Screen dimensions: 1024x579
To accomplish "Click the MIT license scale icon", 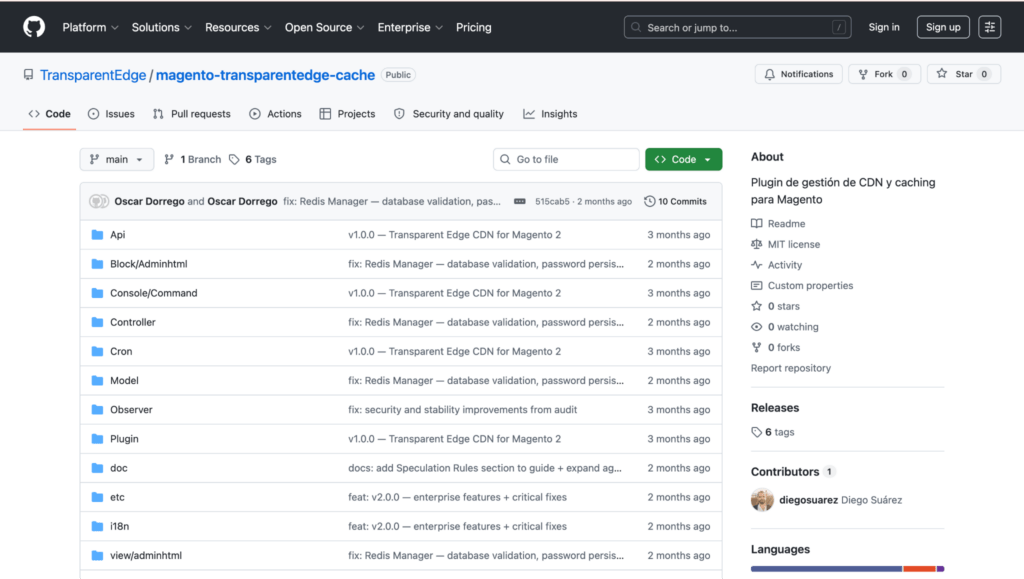I will click(756, 244).
